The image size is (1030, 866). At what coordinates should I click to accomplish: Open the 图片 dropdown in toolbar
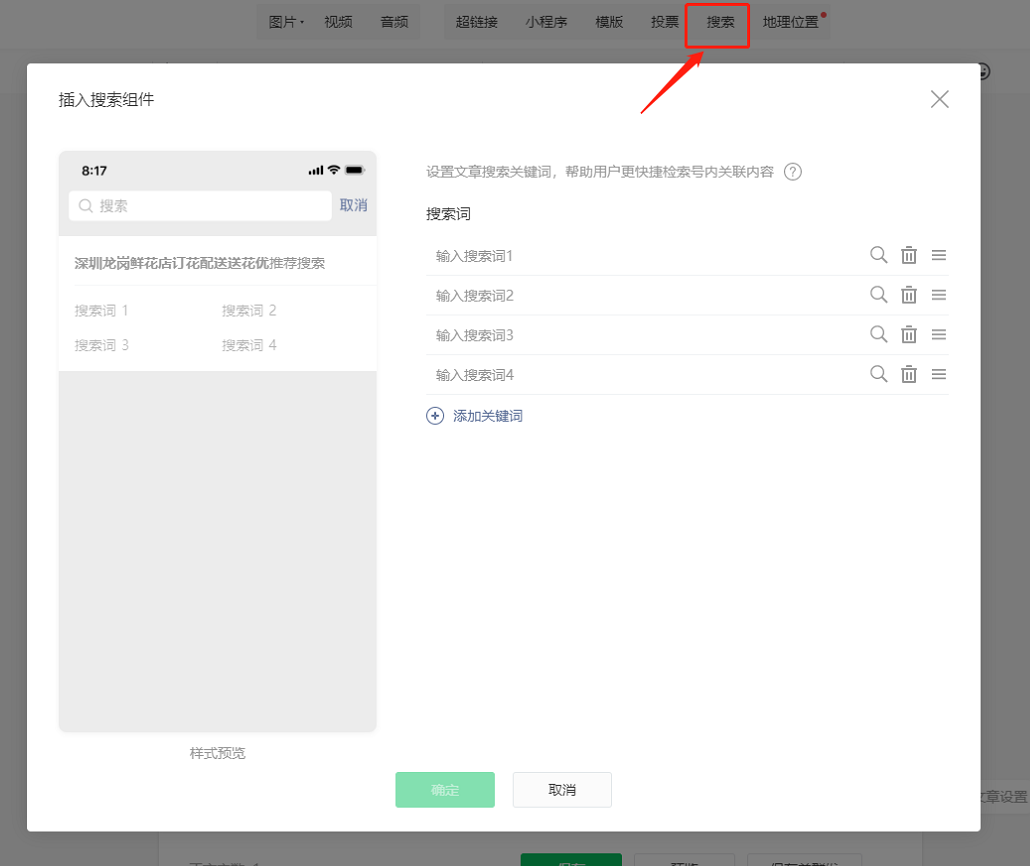[x=286, y=22]
